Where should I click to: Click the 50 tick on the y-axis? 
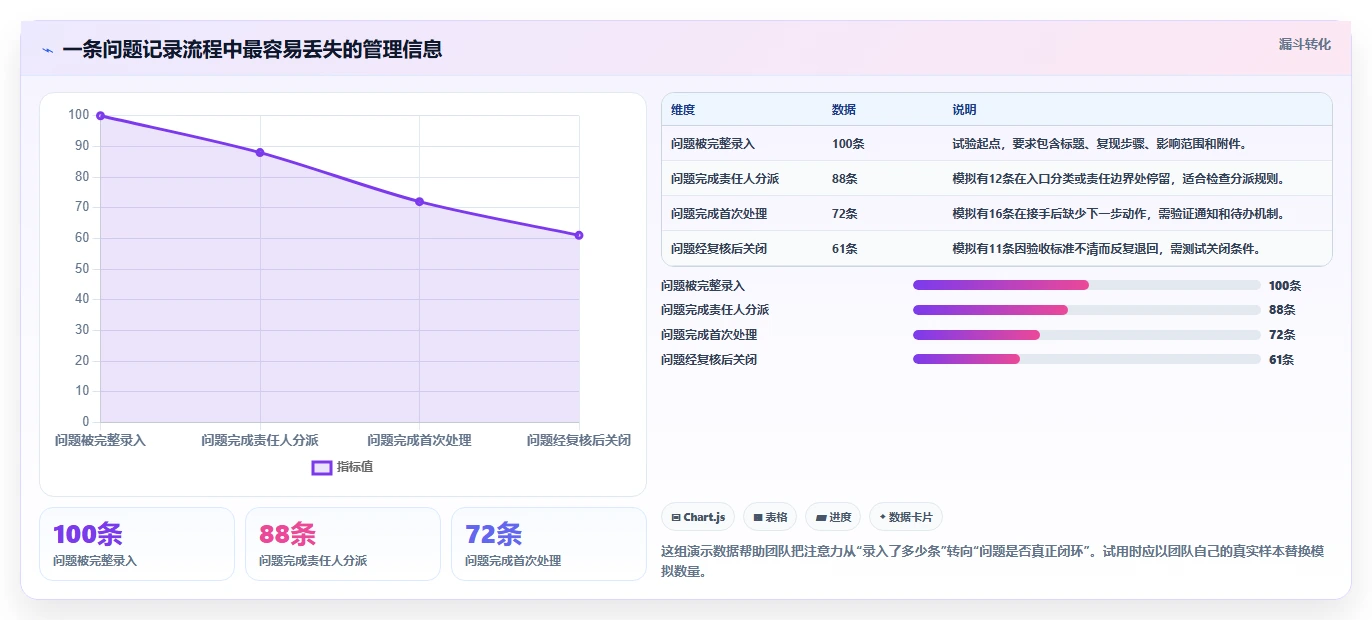click(82, 269)
